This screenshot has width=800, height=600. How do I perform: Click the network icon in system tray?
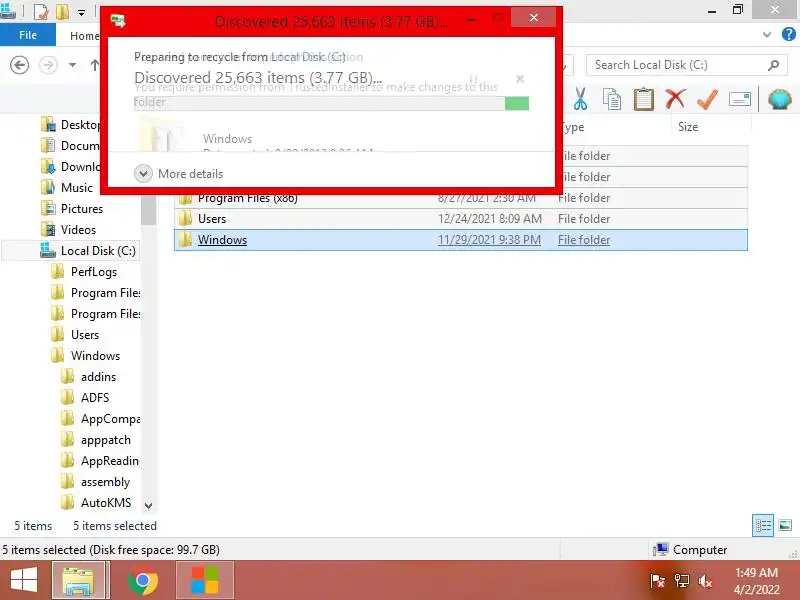(x=682, y=581)
